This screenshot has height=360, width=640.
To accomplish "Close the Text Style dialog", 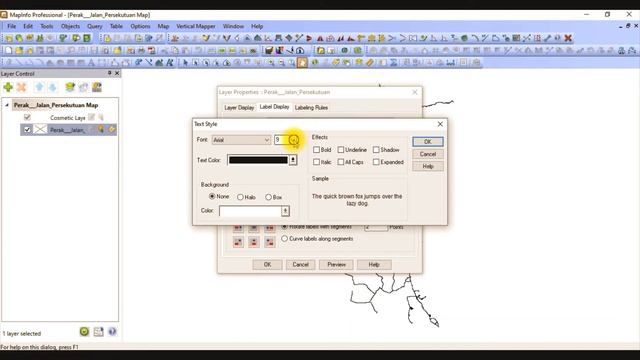I will 440,124.
